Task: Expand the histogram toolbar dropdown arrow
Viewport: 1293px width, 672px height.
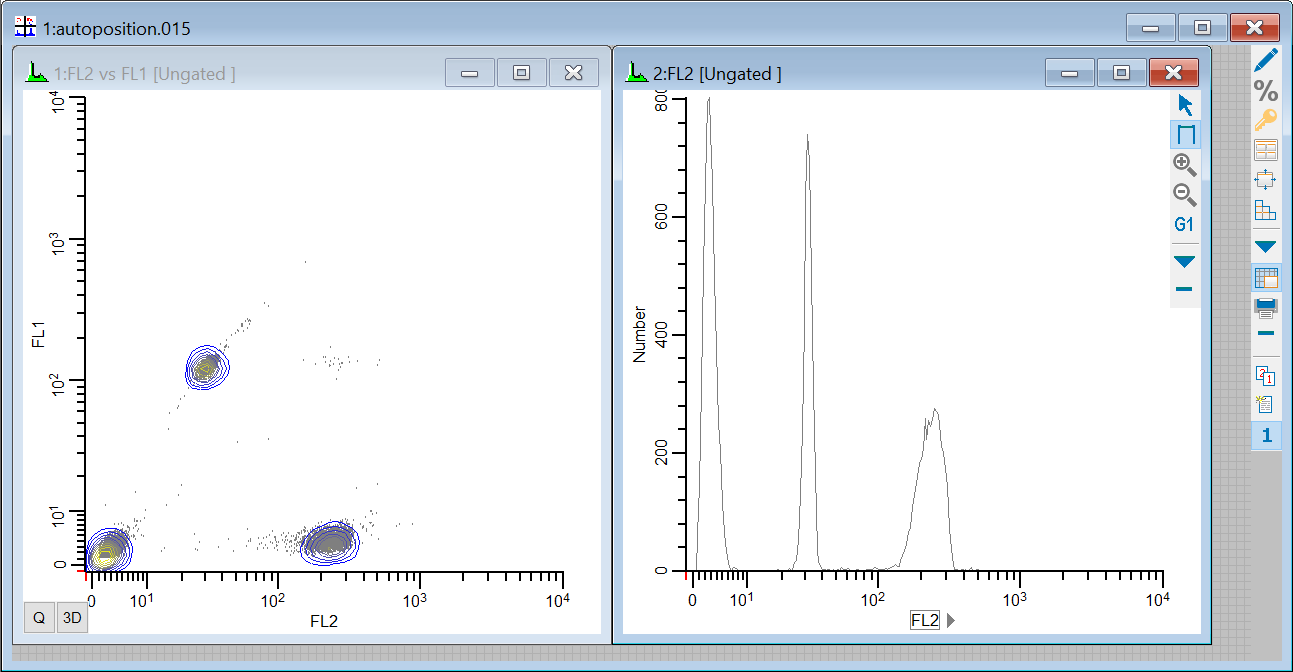Action: pyautogui.click(x=1185, y=262)
